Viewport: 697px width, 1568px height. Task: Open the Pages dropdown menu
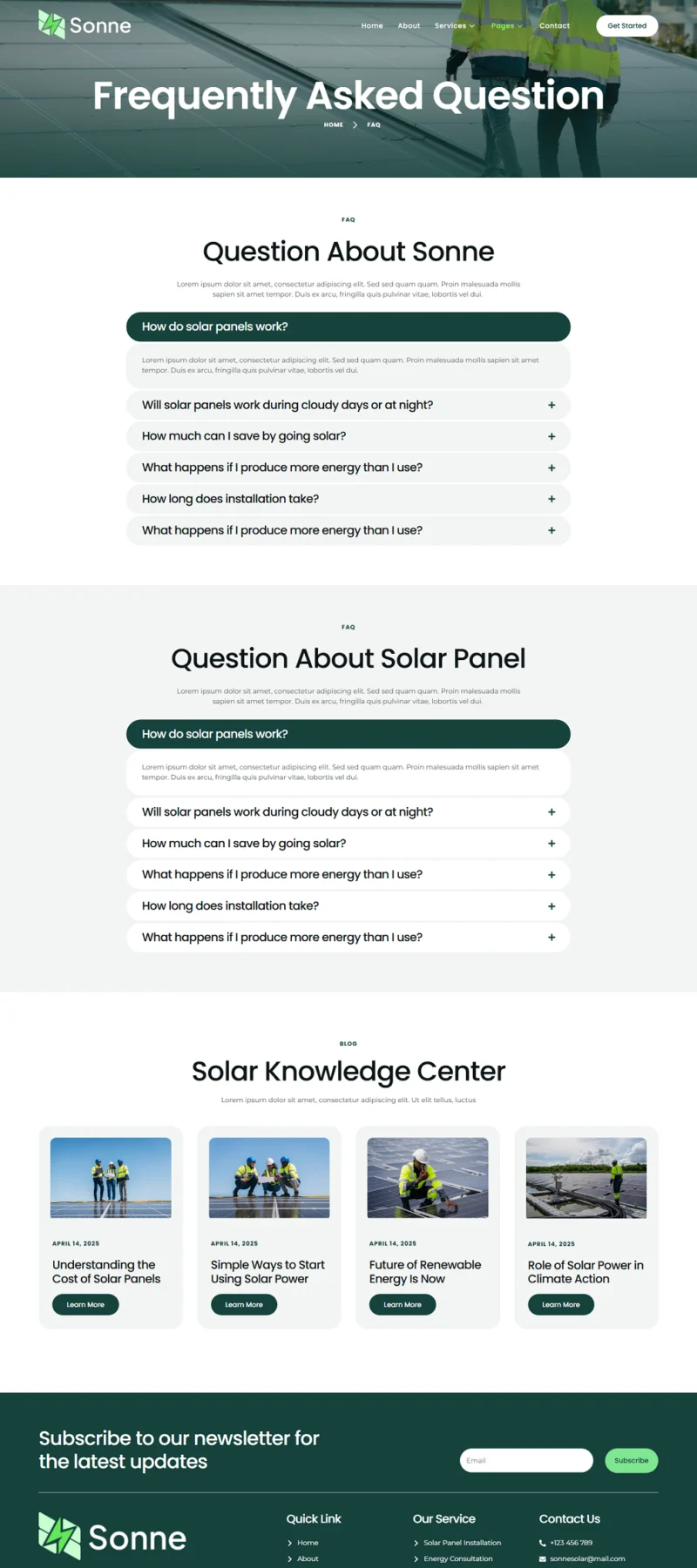(507, 25)
